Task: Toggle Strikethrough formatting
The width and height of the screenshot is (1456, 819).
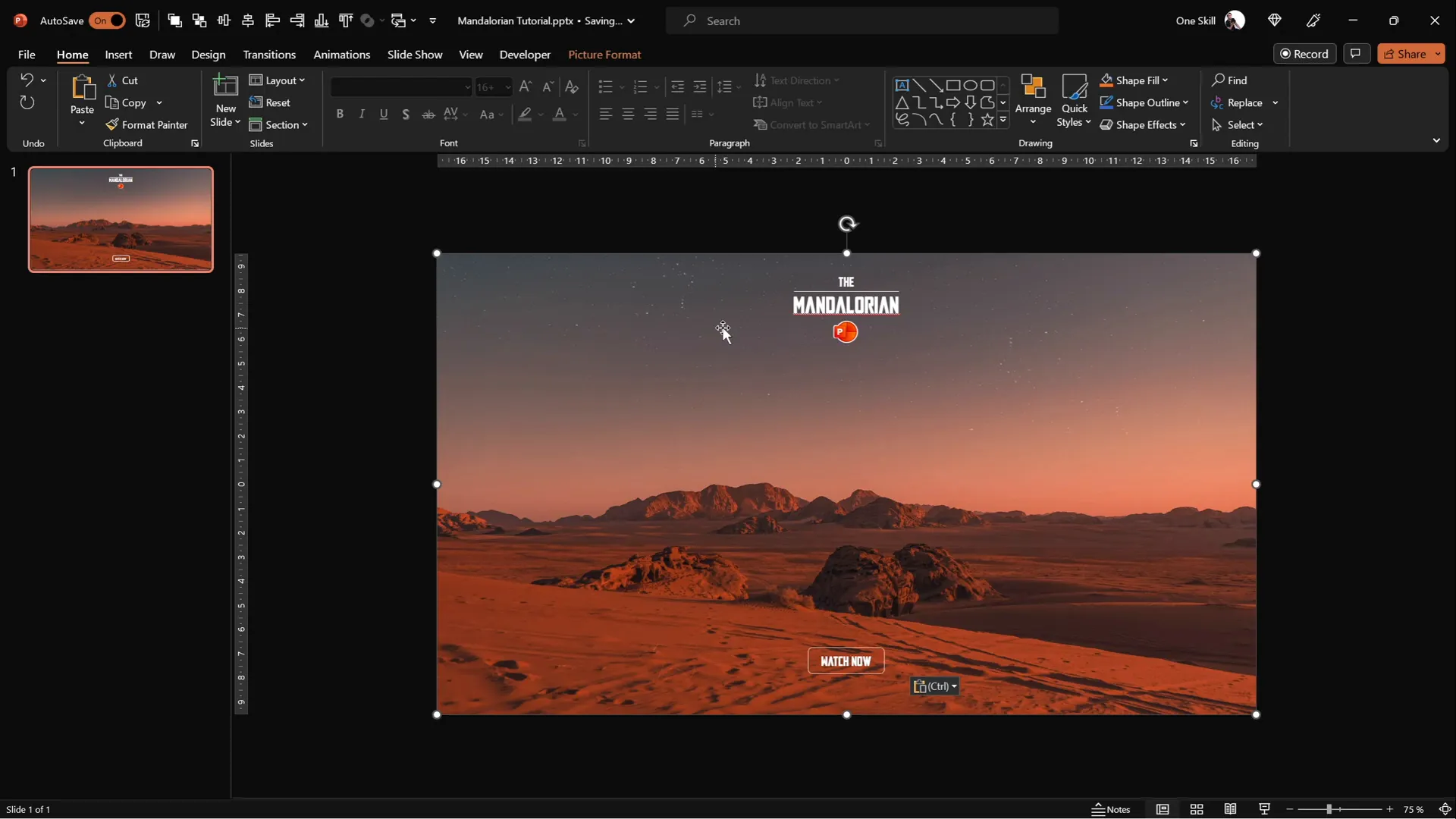Action: [x=428, y=115]
